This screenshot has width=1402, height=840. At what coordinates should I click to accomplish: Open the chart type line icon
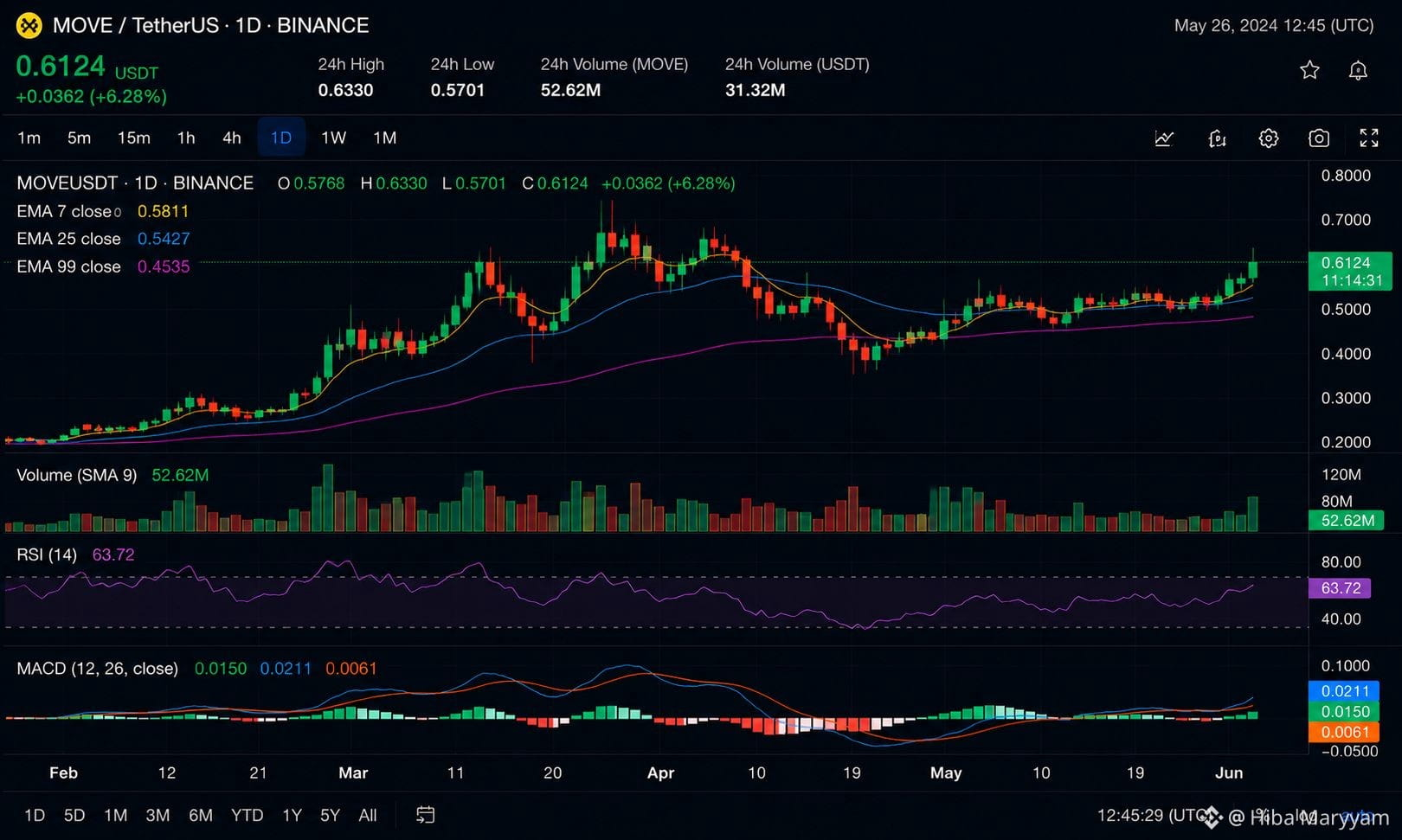point(1165,138)
